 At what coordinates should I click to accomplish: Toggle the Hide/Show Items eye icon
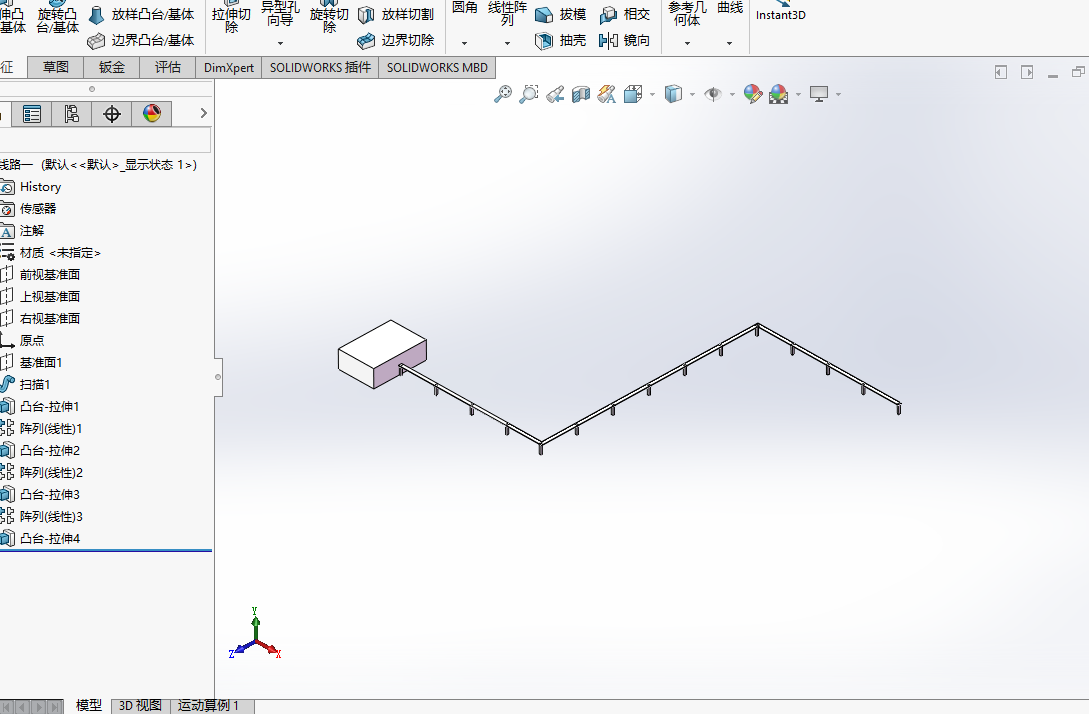click(x=713, y=94)
